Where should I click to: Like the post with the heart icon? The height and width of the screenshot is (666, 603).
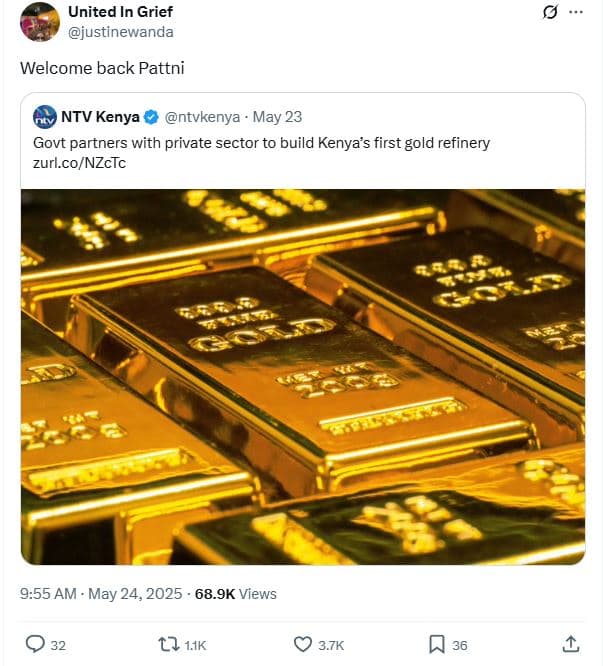(303, 644)
